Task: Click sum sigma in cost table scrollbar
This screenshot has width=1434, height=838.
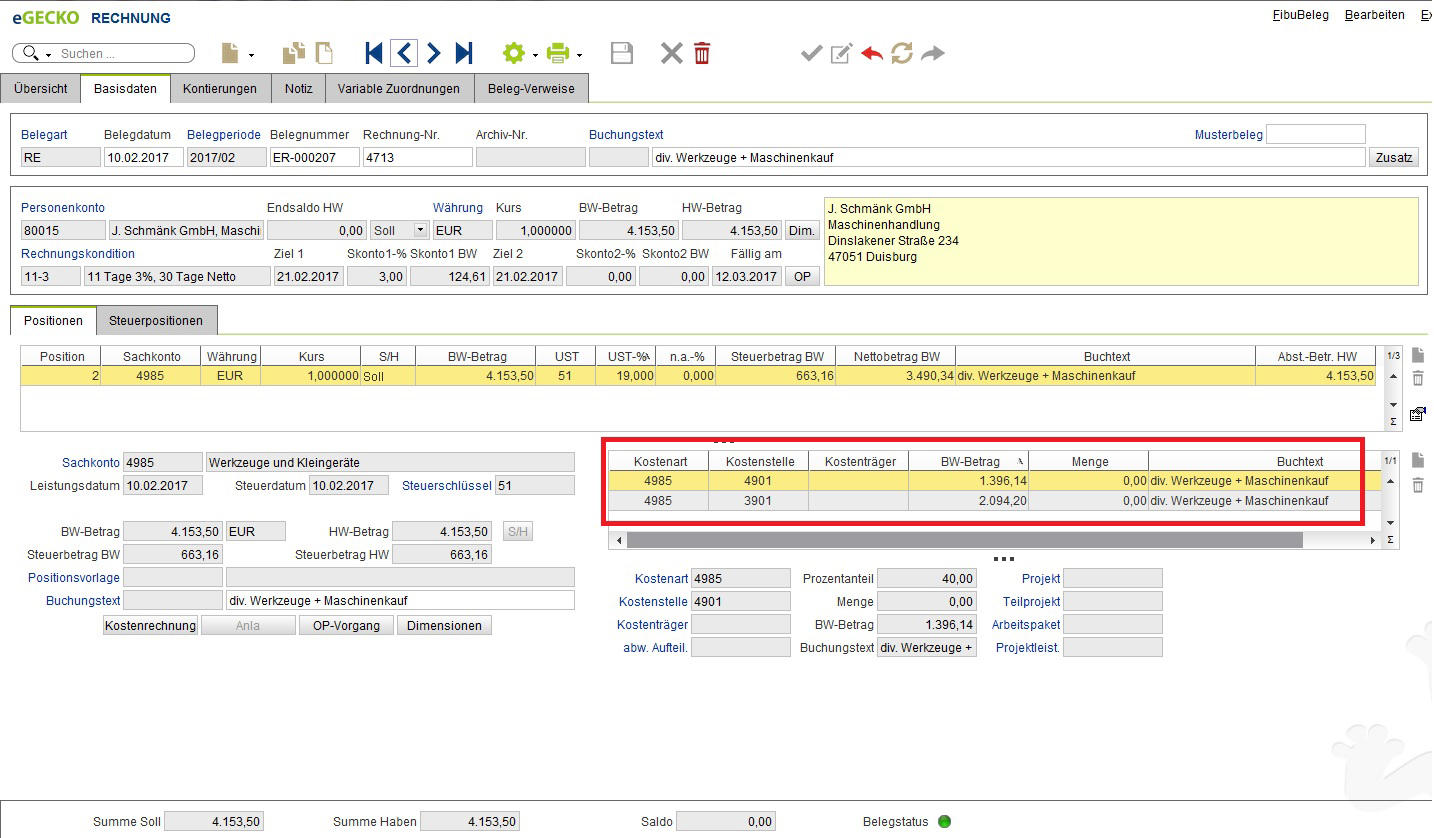Action: point(1390,540)
